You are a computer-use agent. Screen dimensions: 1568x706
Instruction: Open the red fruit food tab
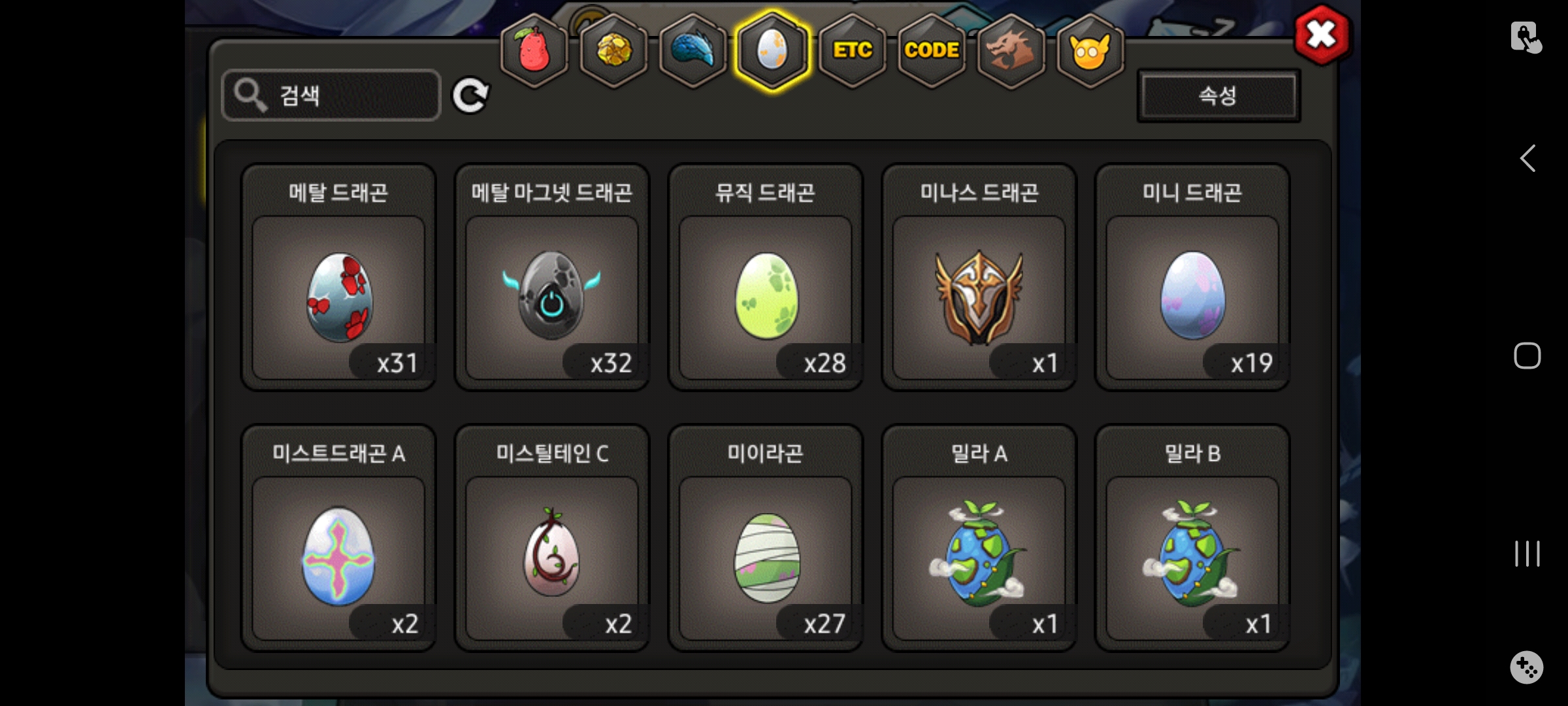534,50
